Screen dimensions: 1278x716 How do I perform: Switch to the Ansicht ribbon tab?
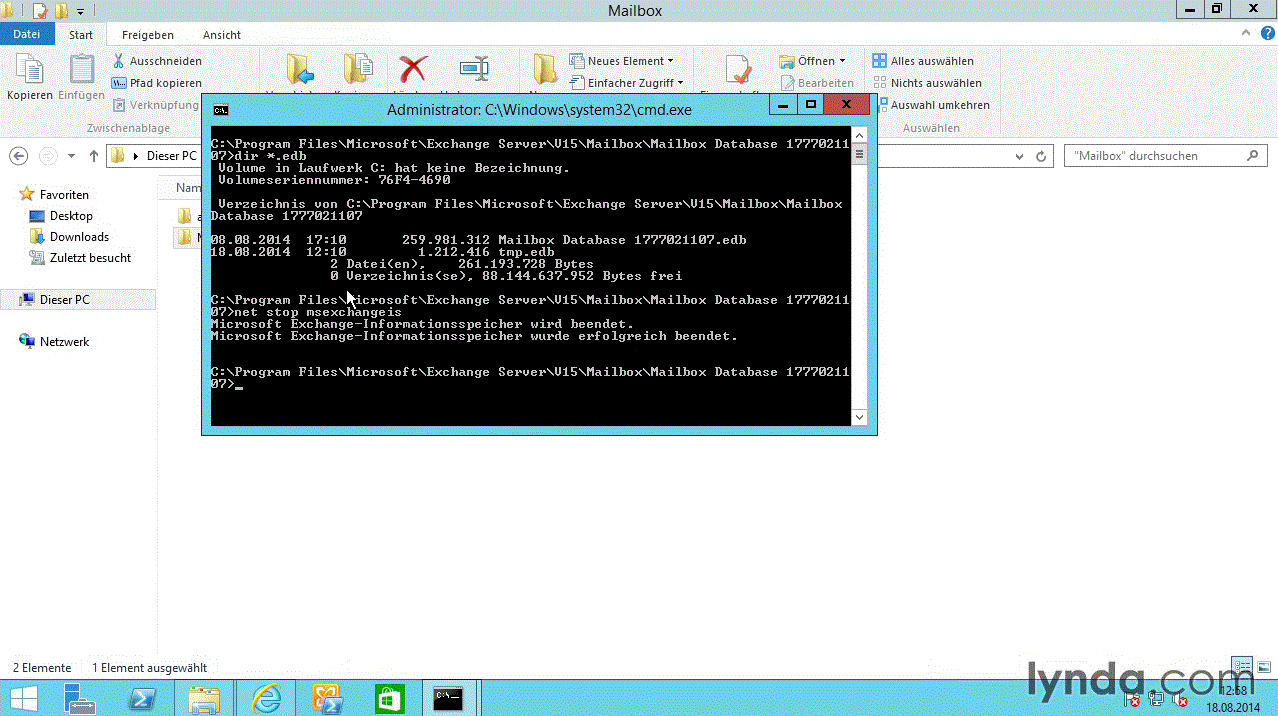pos(222,35)
